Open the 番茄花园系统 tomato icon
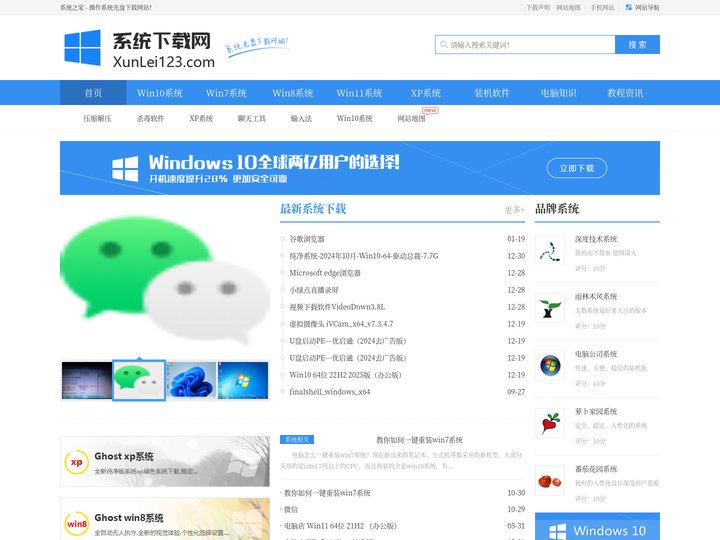 click(550, 480)
